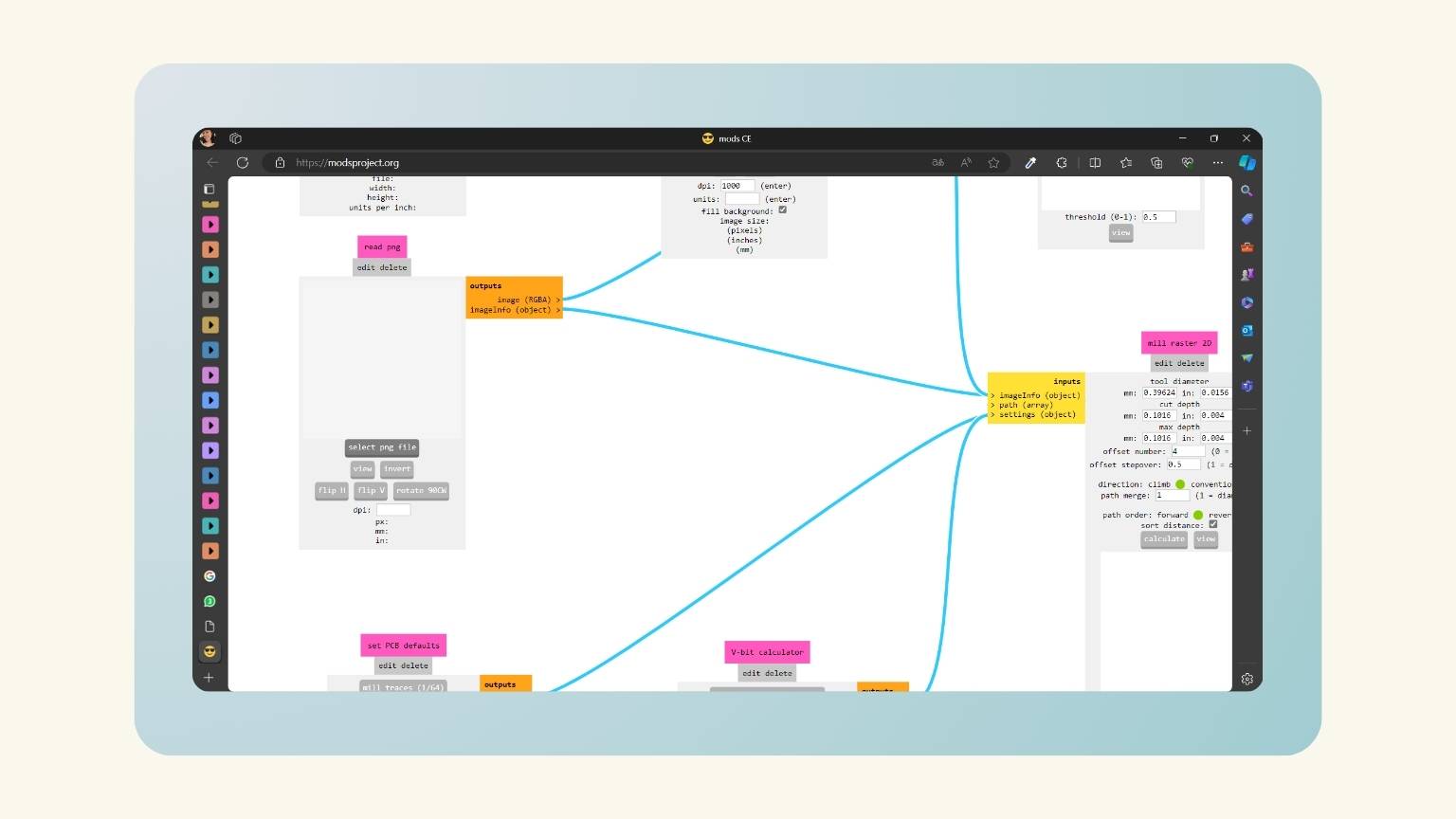
Task: Open the Favorites list icon
Action: pyautogui.click(x=1125, y=162)
